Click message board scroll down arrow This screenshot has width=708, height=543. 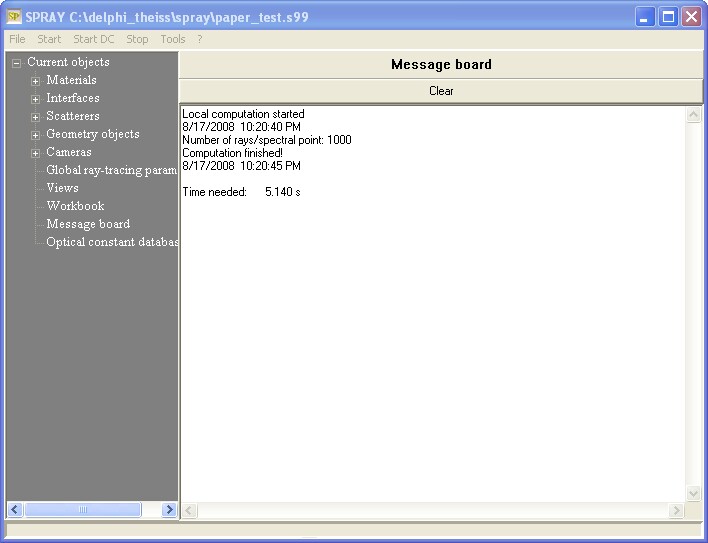point(694,494)
